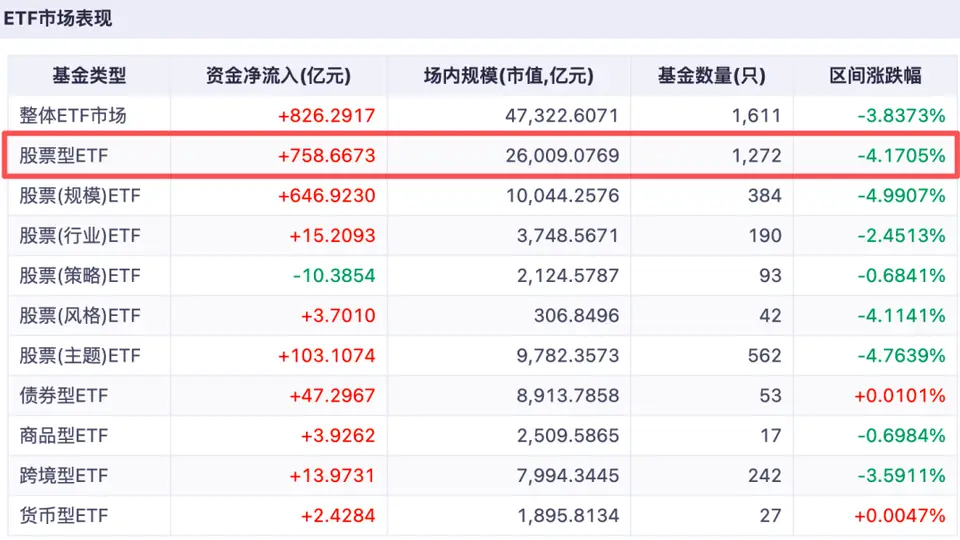Click market size value 8,913.7858
Viewport: 960px width, 540px height.
click(568, 396)
